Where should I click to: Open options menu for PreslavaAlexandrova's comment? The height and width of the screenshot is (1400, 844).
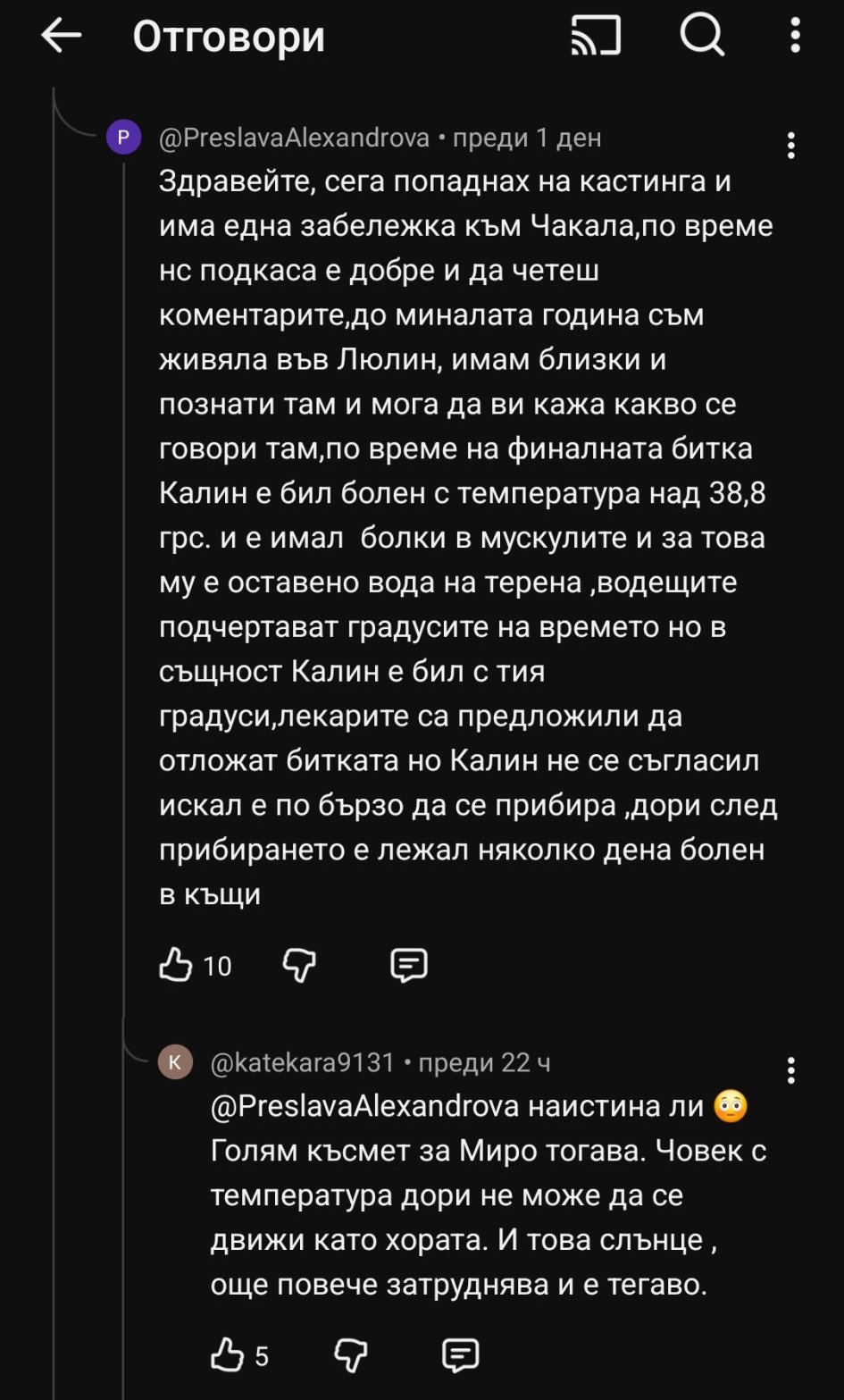point(790,146)
